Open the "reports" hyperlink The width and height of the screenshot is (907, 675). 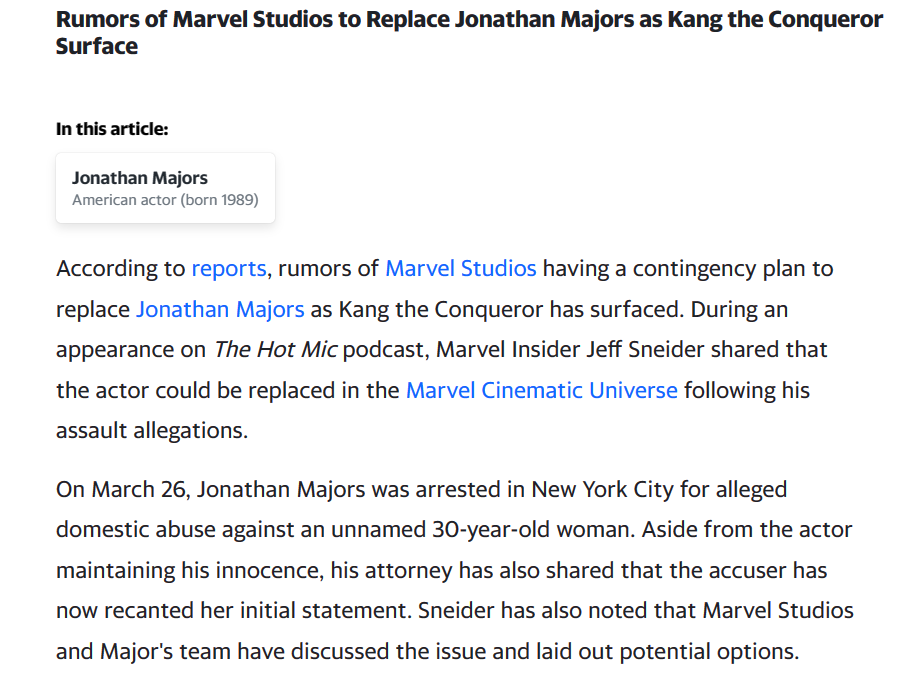pyautogui.click(x=229, y=268)
